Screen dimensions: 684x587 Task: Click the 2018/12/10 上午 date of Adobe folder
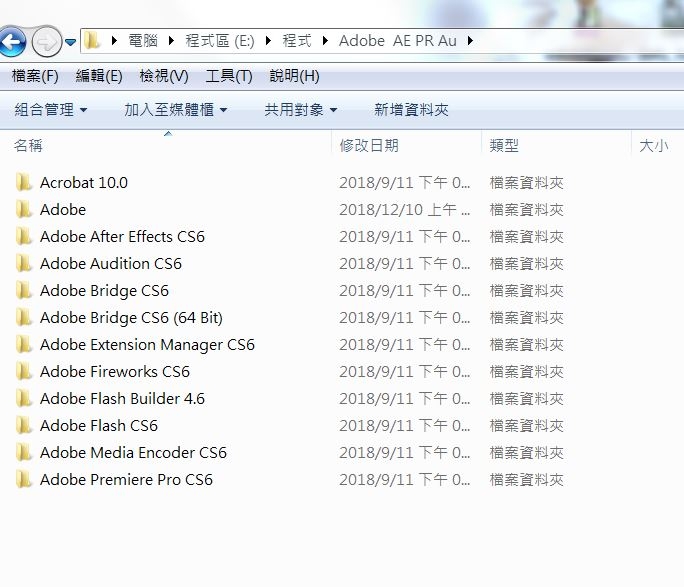point(404,210)
